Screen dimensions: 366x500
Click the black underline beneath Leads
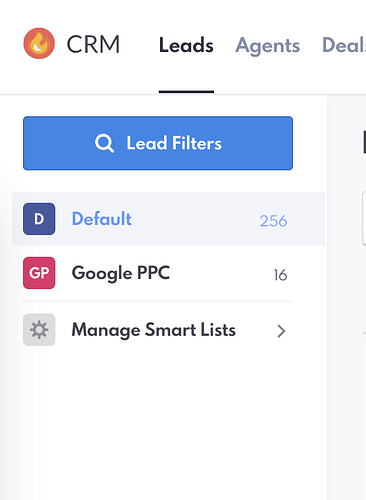coord(186,92)
